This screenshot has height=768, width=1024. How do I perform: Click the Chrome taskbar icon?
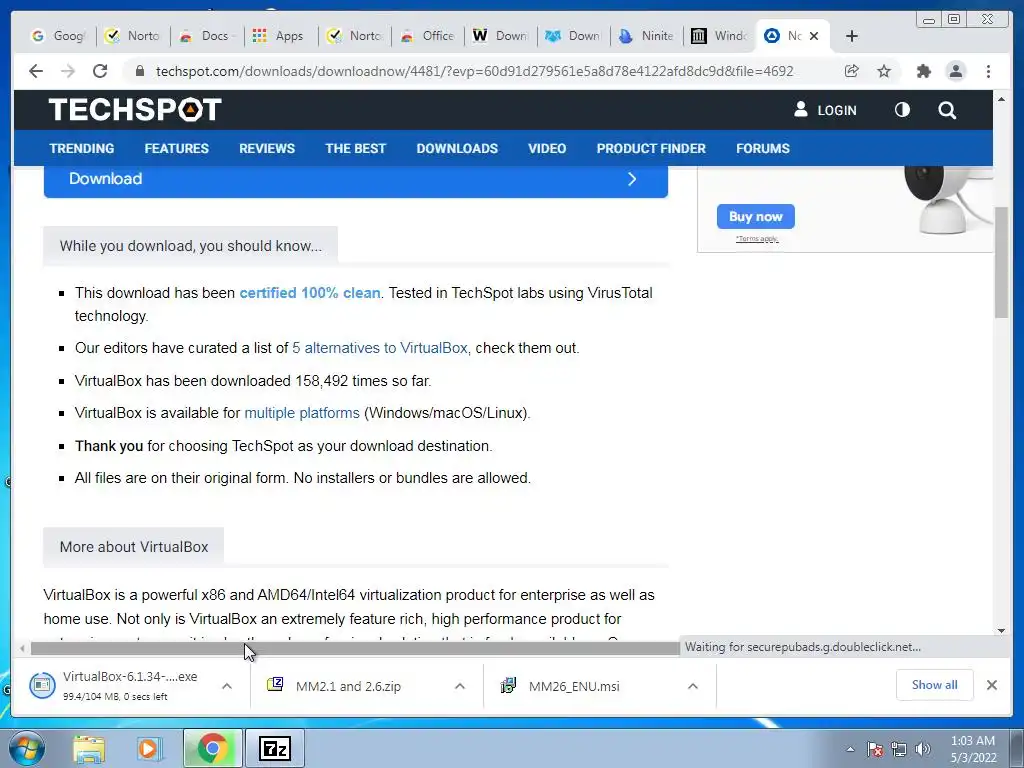(x=213, y=748)
